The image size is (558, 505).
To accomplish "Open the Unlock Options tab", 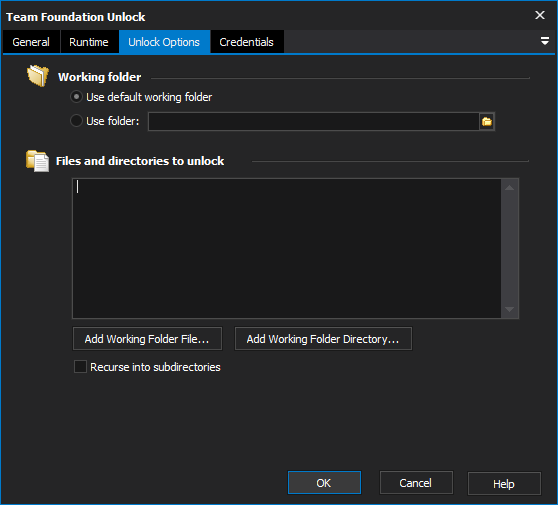I will point(164,42).
